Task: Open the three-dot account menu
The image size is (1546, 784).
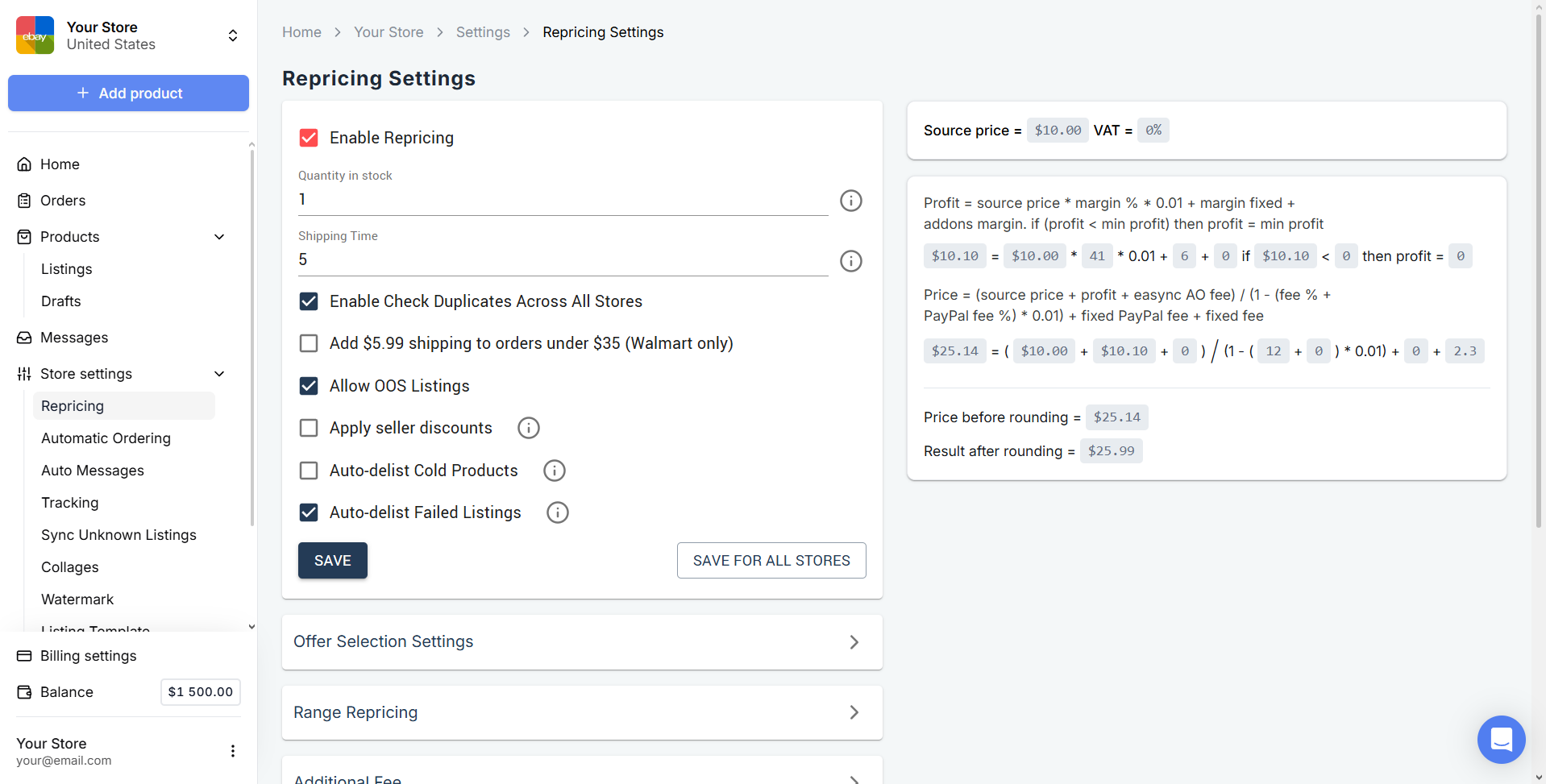Action: [232, 751]
